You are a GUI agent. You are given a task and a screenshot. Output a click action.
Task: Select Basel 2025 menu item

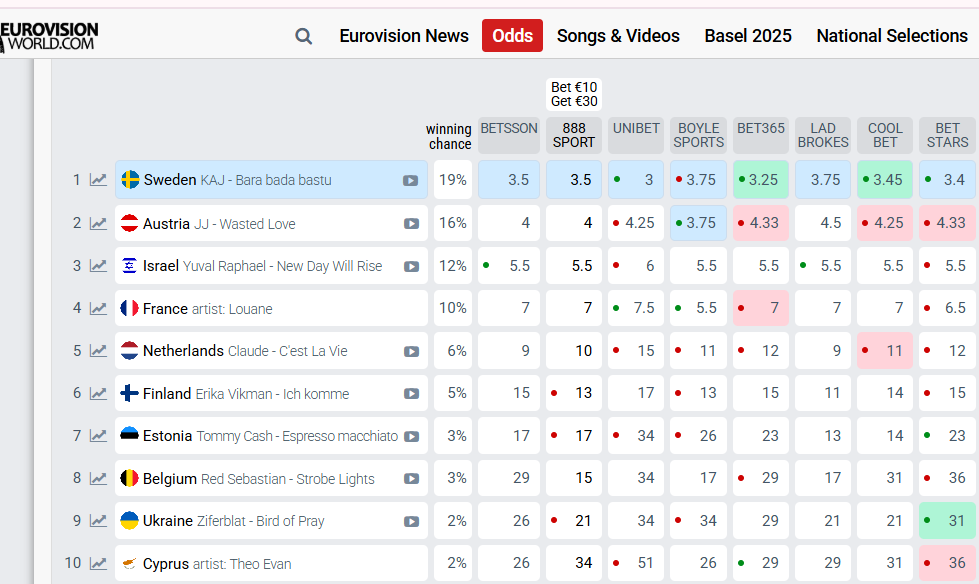748,36
